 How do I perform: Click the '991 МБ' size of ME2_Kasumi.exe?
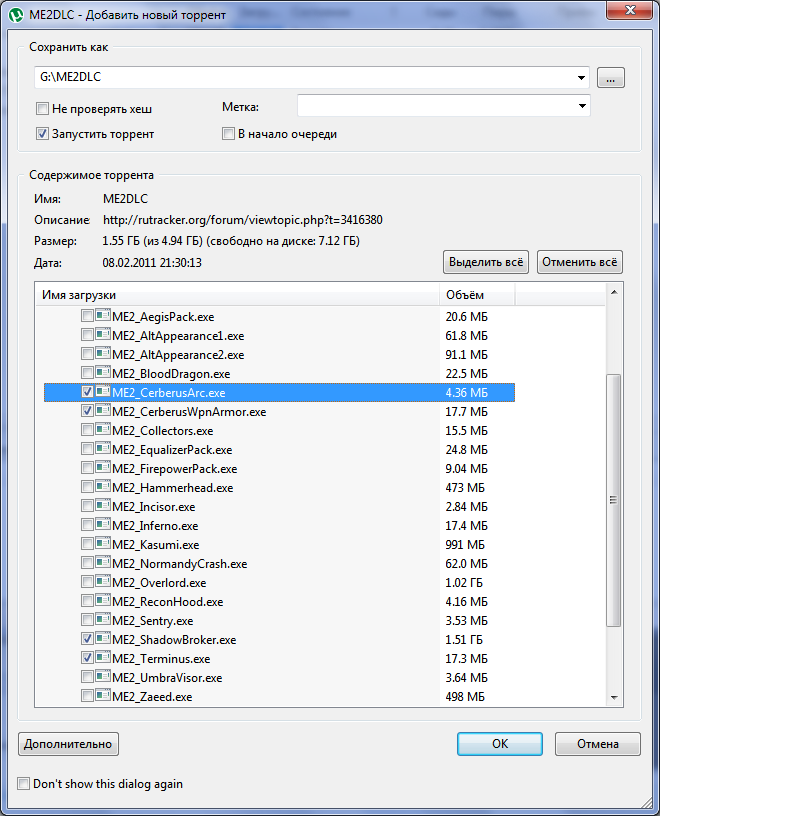pos(465,544)
